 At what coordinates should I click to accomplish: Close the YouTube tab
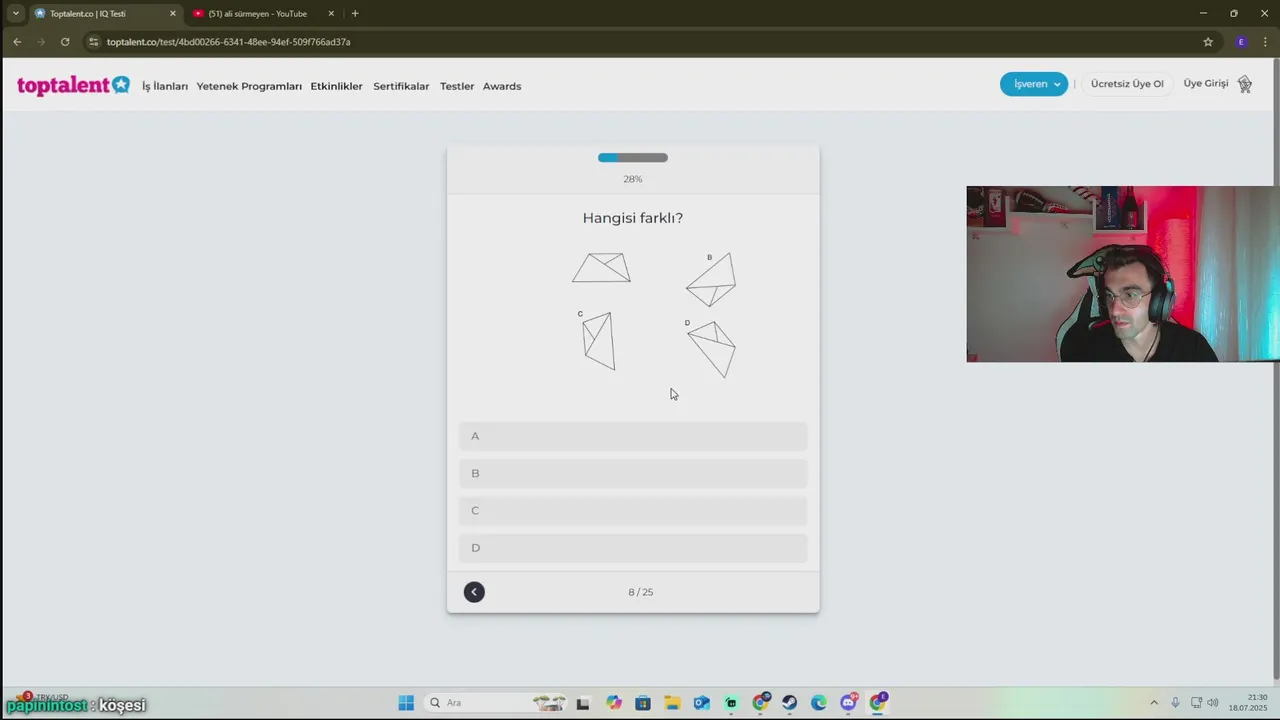(x=331, y=14)
